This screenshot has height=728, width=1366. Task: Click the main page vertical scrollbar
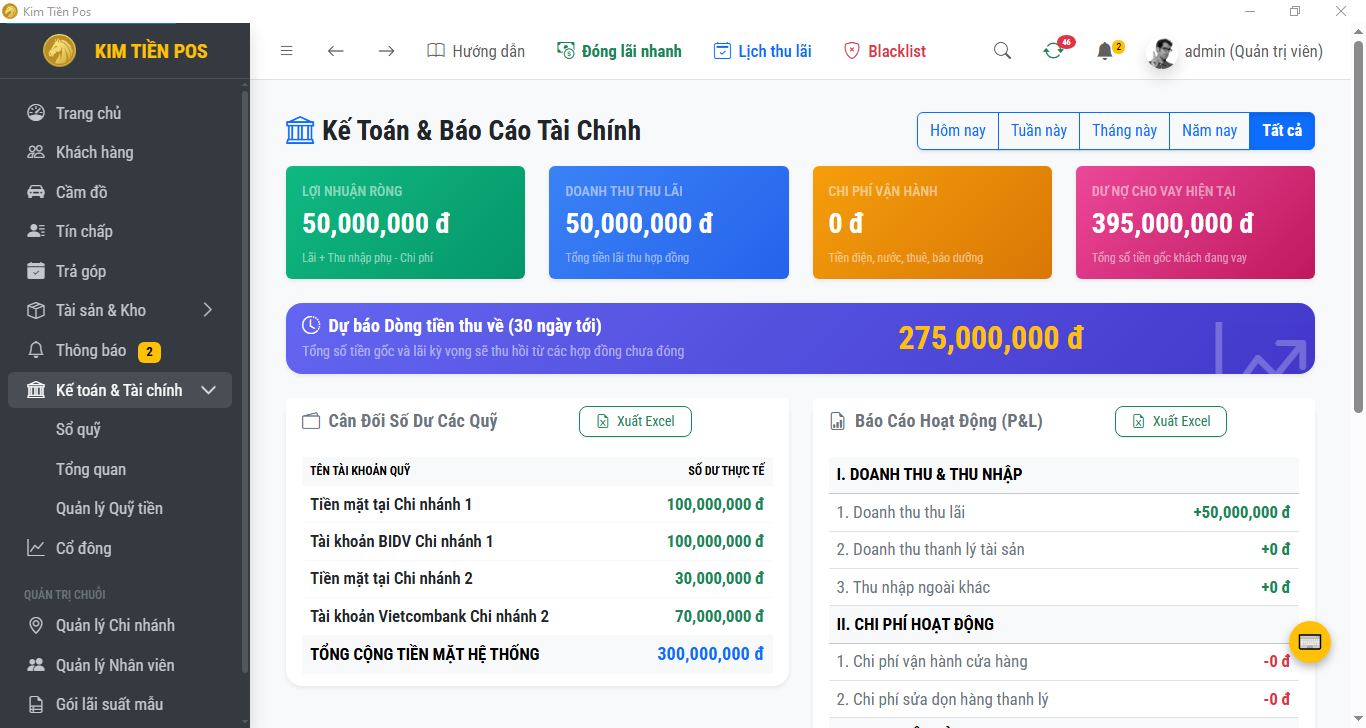pyautogui.click(x=1358, y=225)
